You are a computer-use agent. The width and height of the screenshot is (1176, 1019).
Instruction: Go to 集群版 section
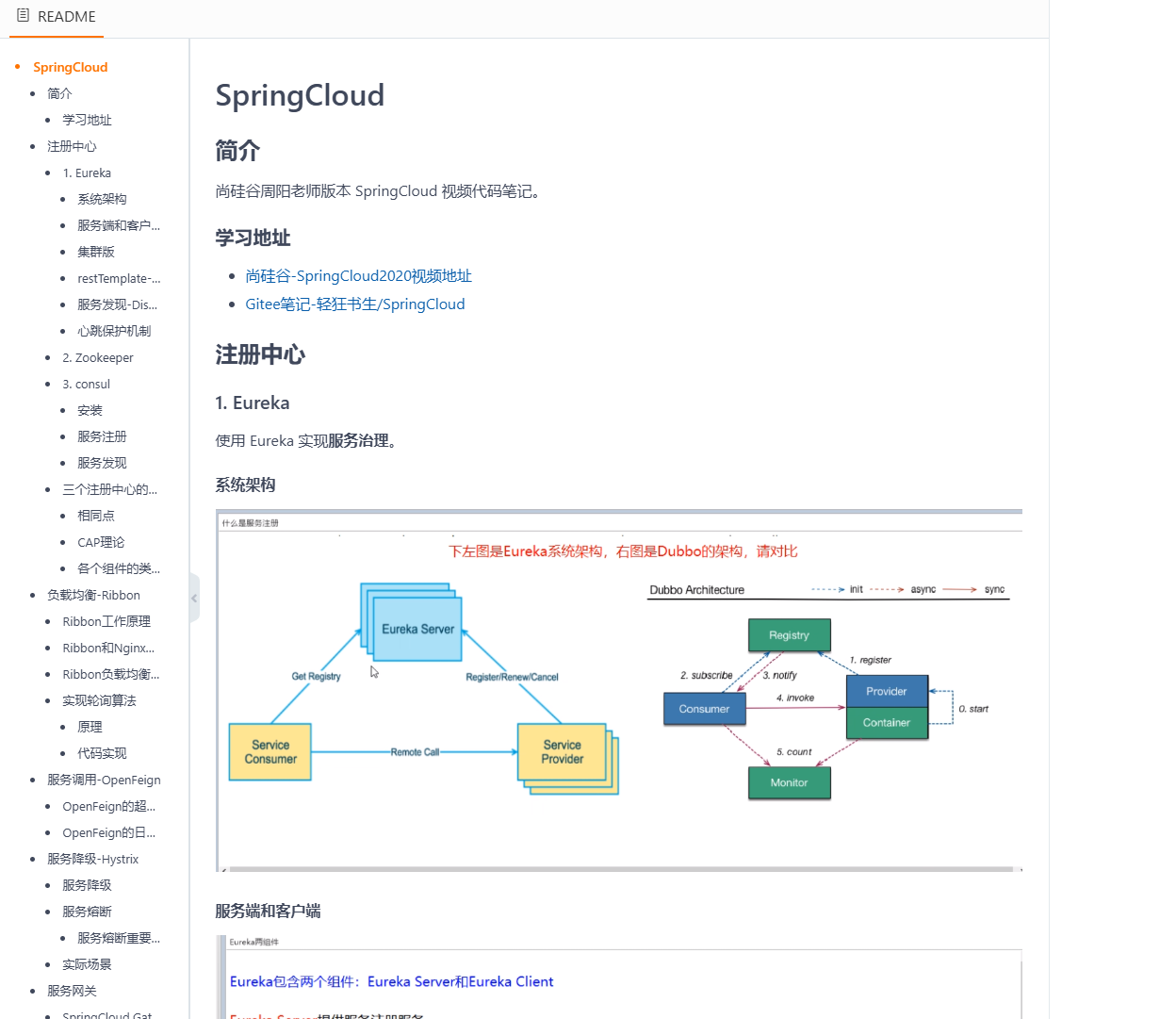pos(96,252)
